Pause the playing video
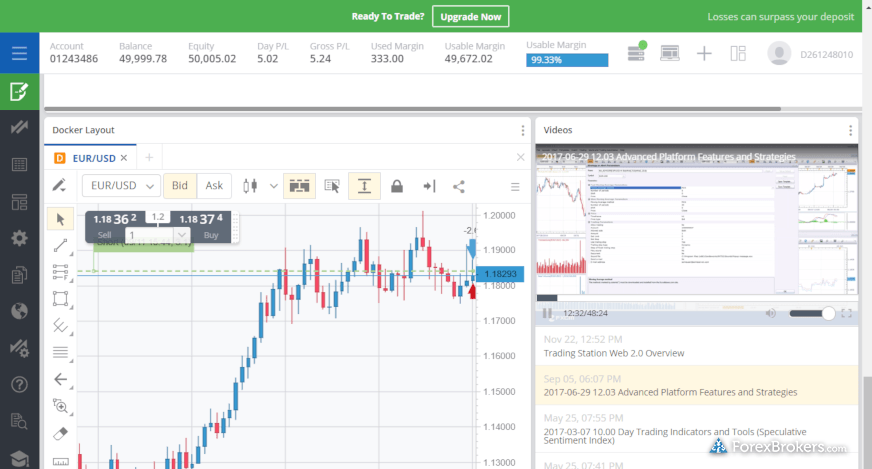Image resolution: width=872 pixels, height=469 pixels. pyautogui.click(x=547, y=314)
